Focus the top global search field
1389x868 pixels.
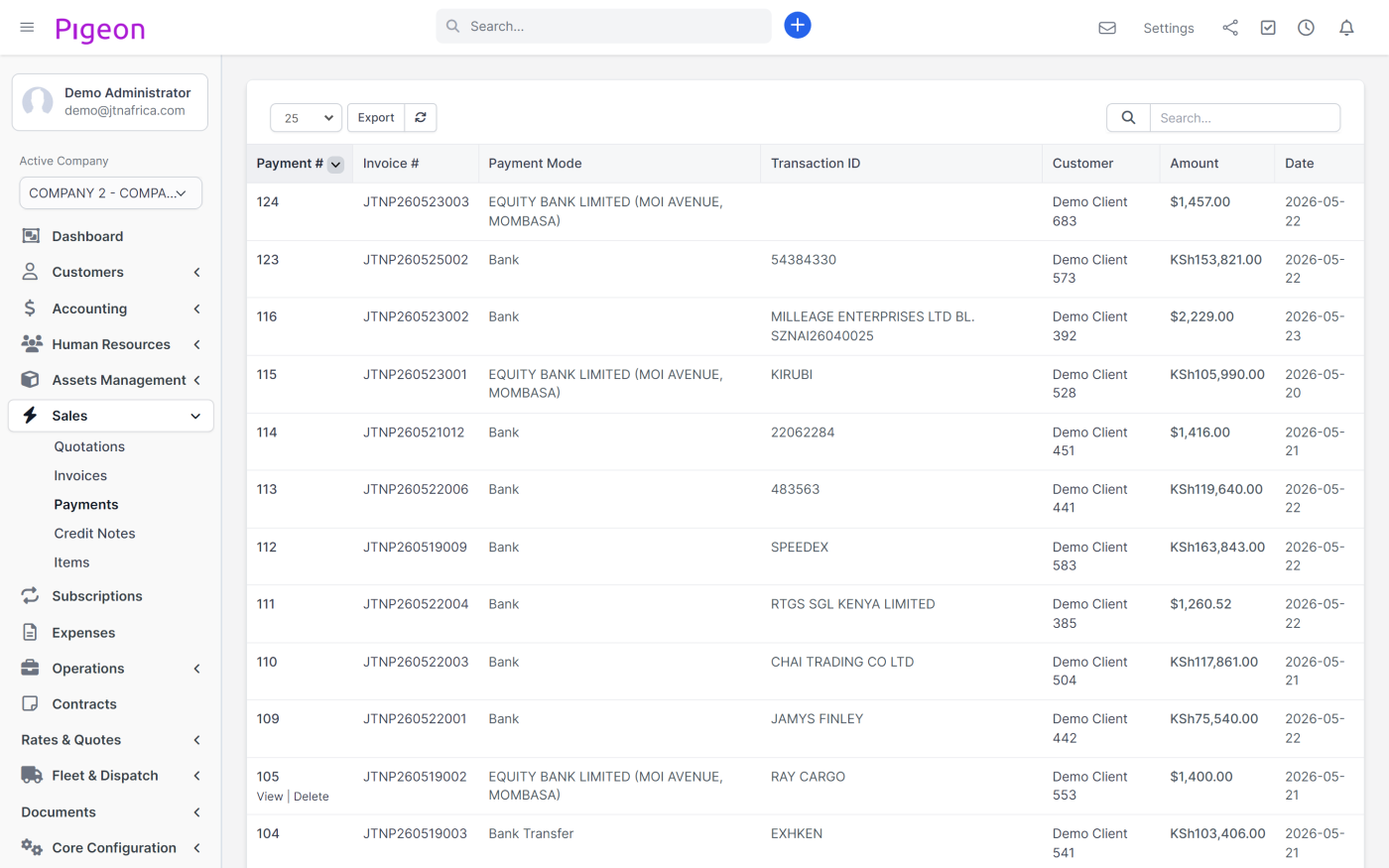tap(603, 26)
